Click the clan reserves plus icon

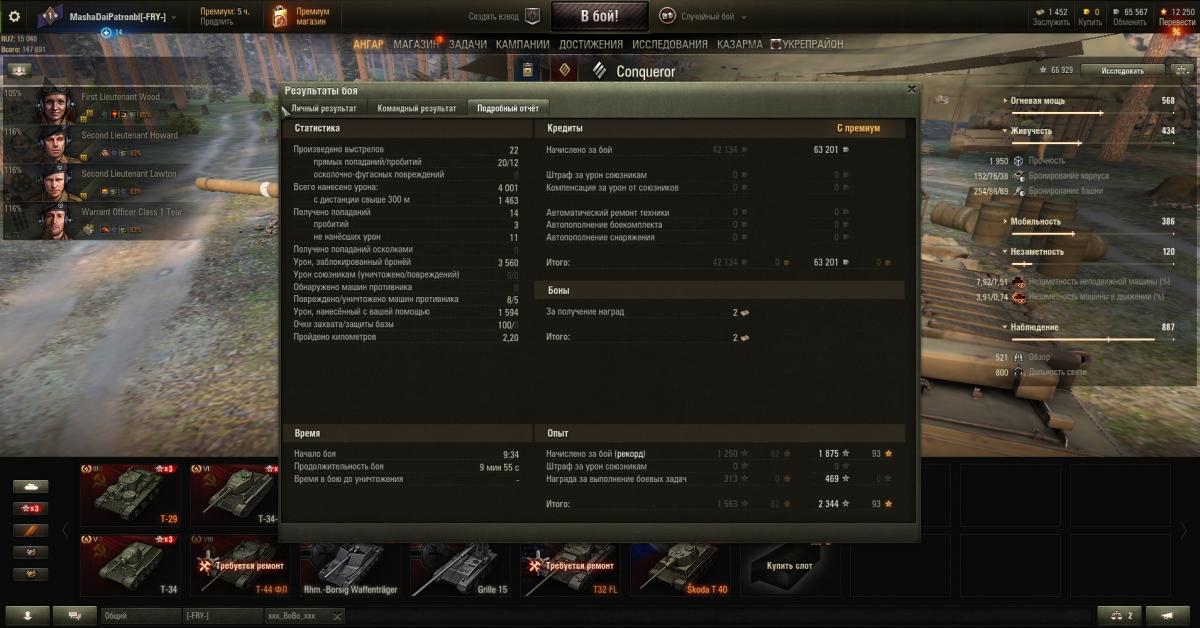coord(106,32)
